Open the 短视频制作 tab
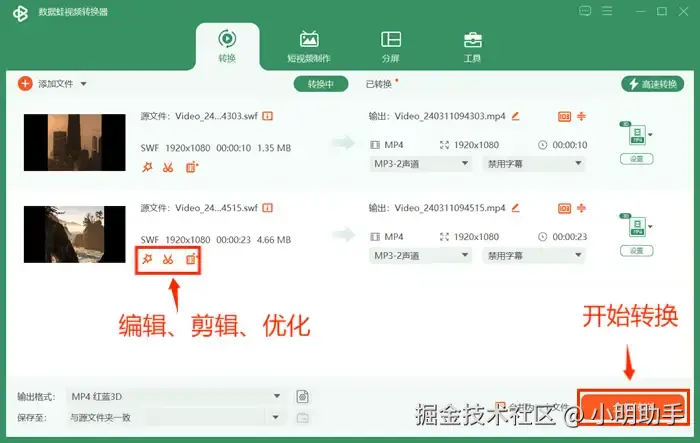 click(x=309, y=46)
